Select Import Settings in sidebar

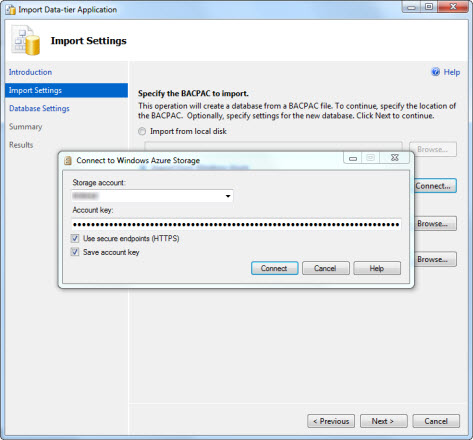point(66,90)
